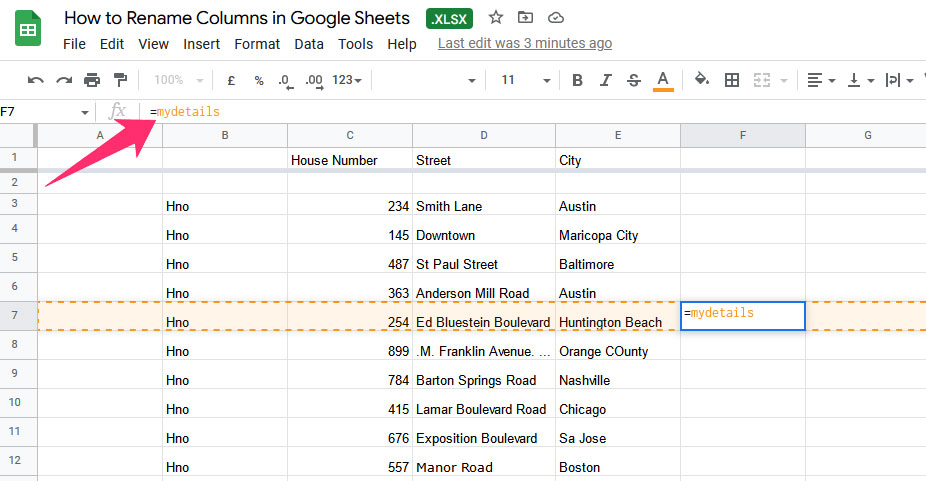Open merge cells dropdown arrow
Screen dimensions: 926x481
pos(784,80)
